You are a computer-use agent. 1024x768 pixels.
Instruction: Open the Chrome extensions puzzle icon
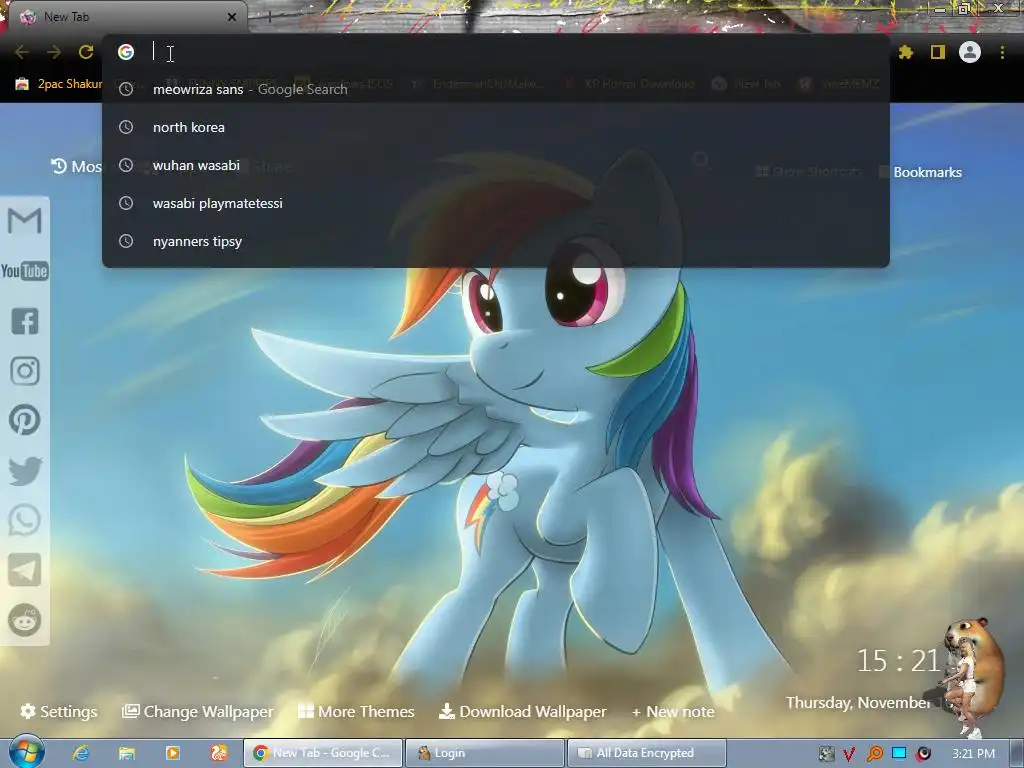coord(906,52)
